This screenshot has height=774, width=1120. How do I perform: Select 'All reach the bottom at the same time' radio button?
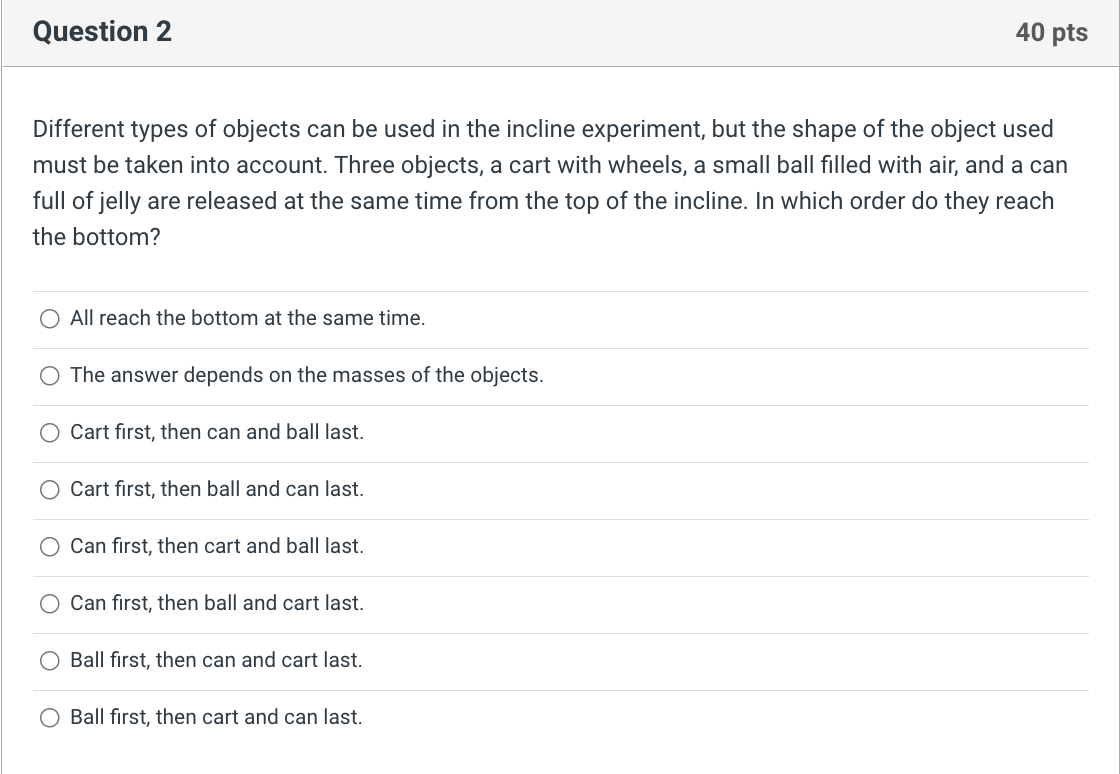(49, 319)
